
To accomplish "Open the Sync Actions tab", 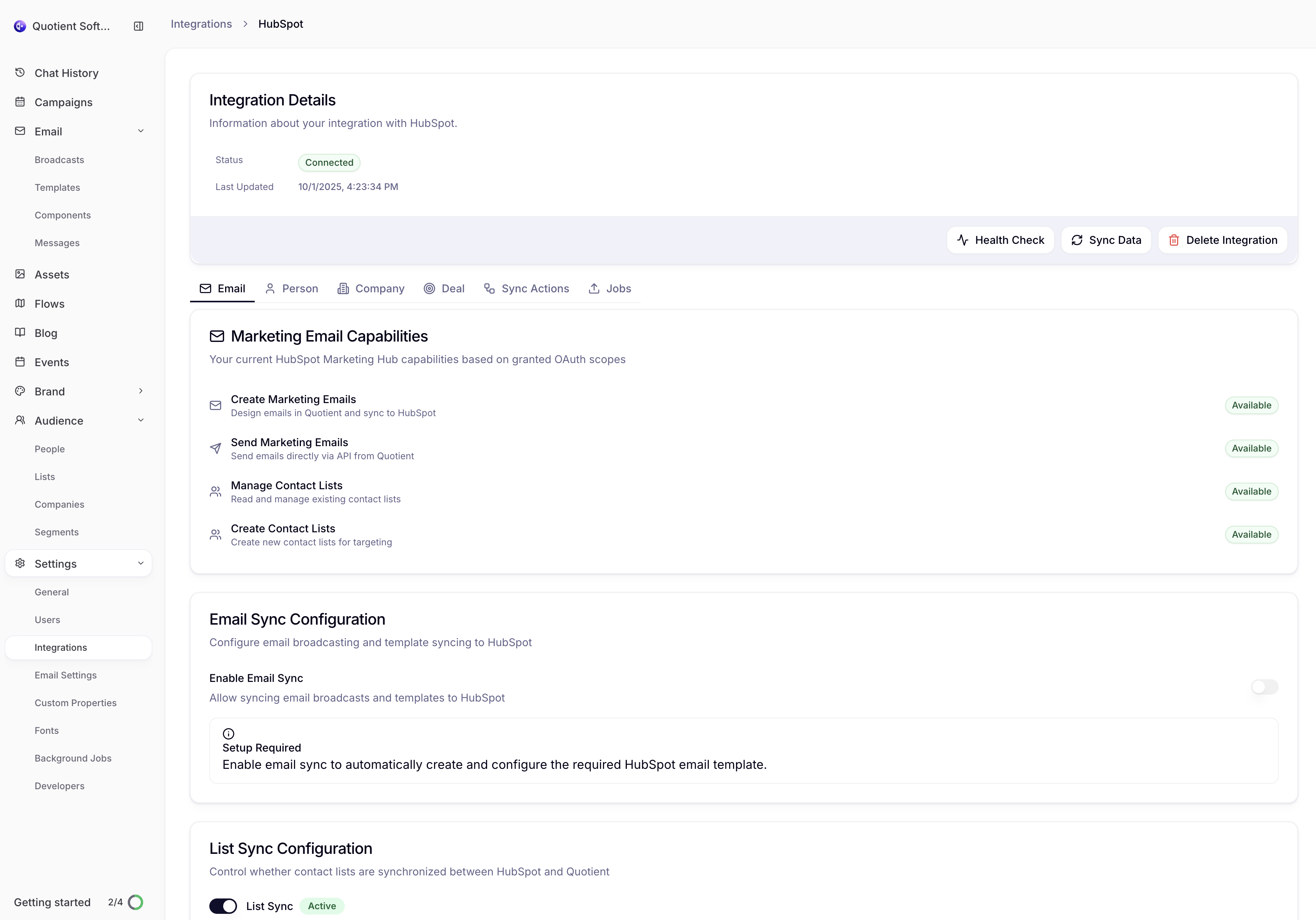I will click(526, 288).
